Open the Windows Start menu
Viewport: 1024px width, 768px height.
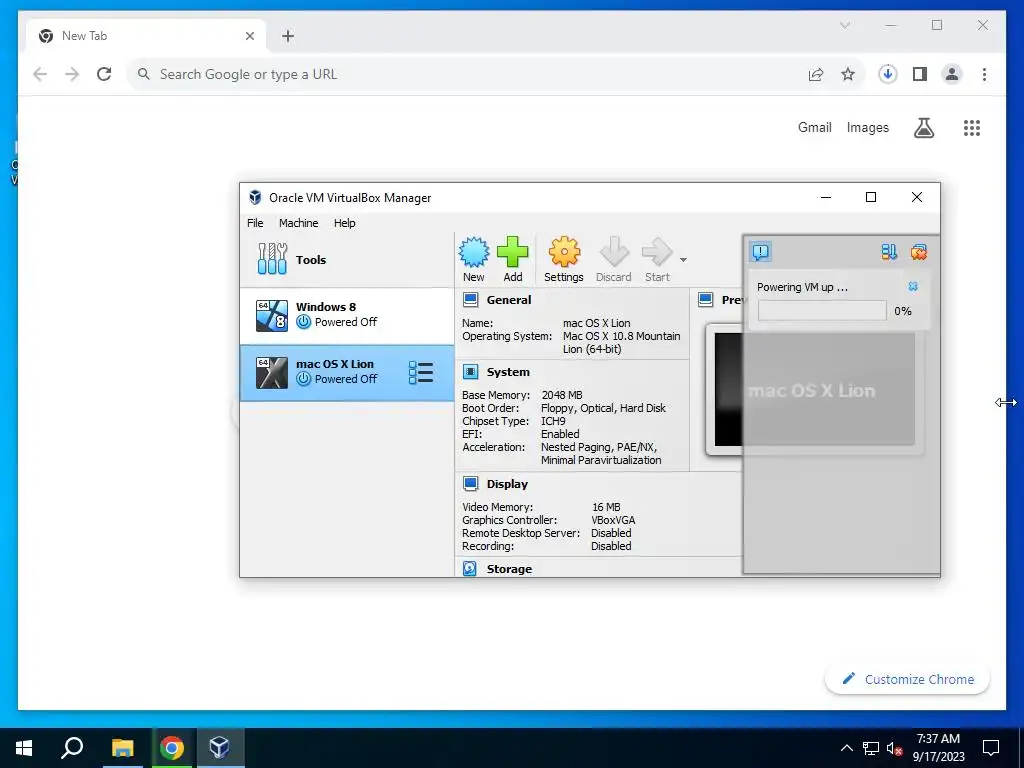click(x=24, y=748)
